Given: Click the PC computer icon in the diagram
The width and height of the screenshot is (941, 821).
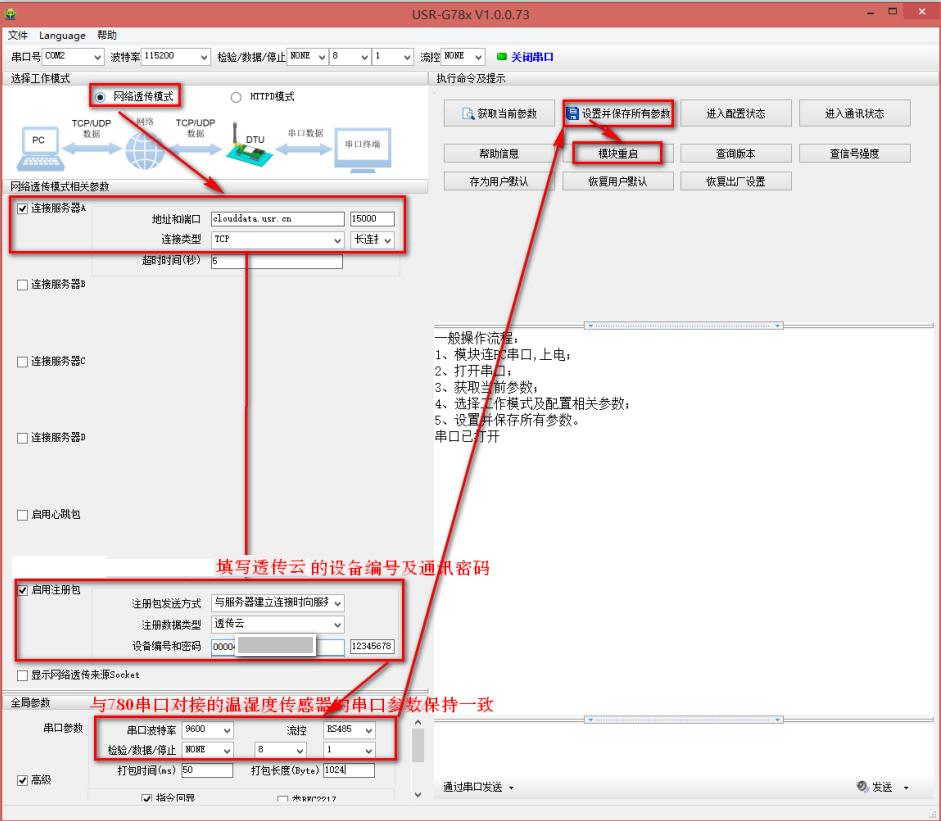Looking at the screenshot, I should pyautogui.click(x=38, y=147).
